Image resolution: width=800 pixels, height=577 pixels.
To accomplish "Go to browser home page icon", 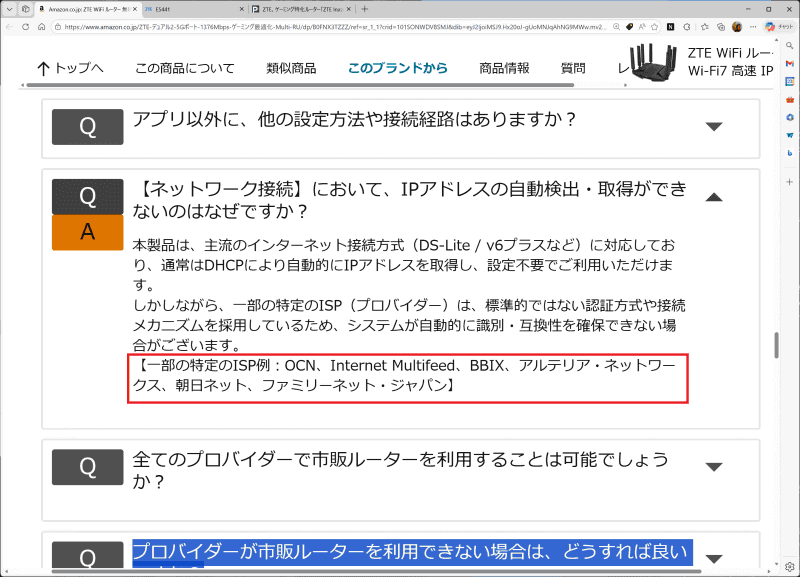I will 41,27.
